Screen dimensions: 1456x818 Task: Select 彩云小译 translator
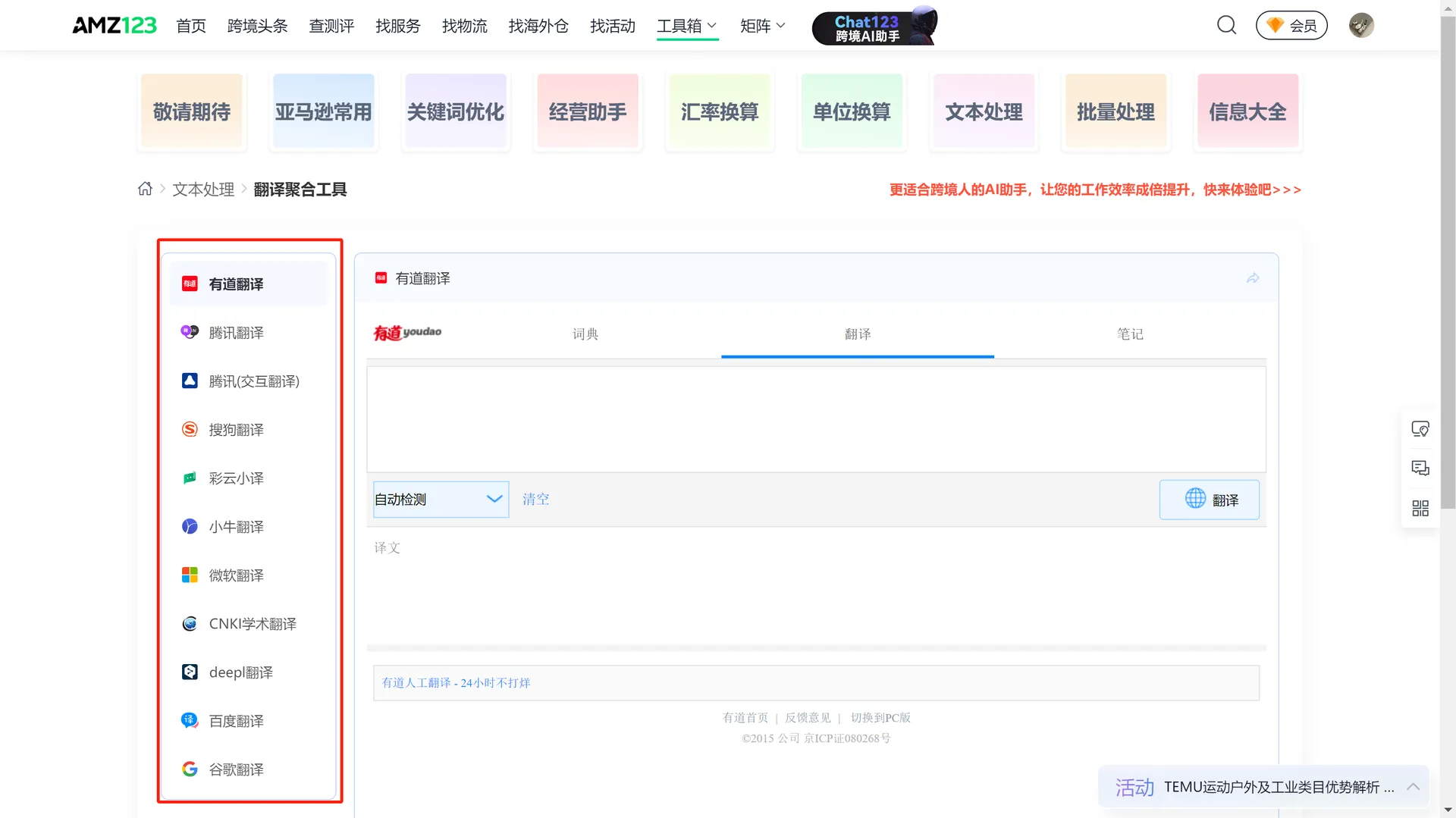point(248,478)
